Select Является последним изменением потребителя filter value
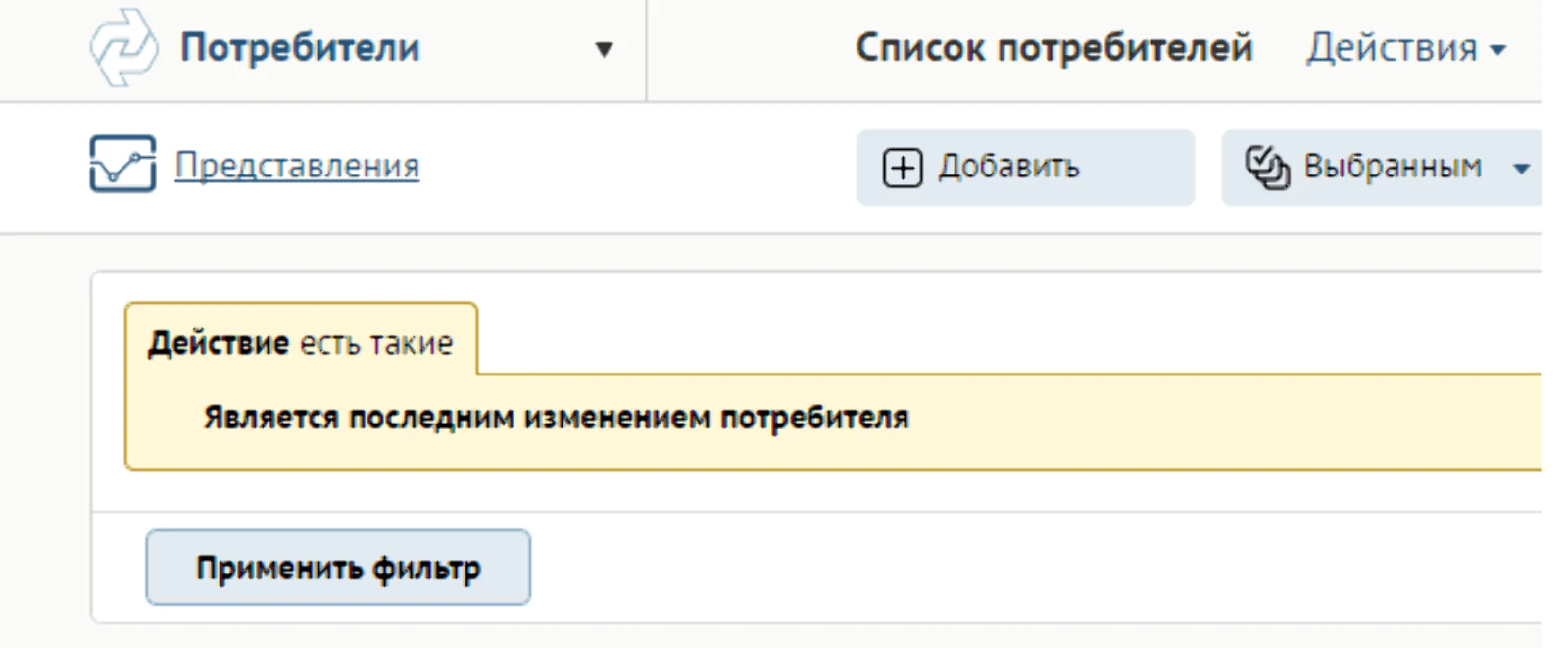The image size is (1568, 648). (x=556, y=418)
